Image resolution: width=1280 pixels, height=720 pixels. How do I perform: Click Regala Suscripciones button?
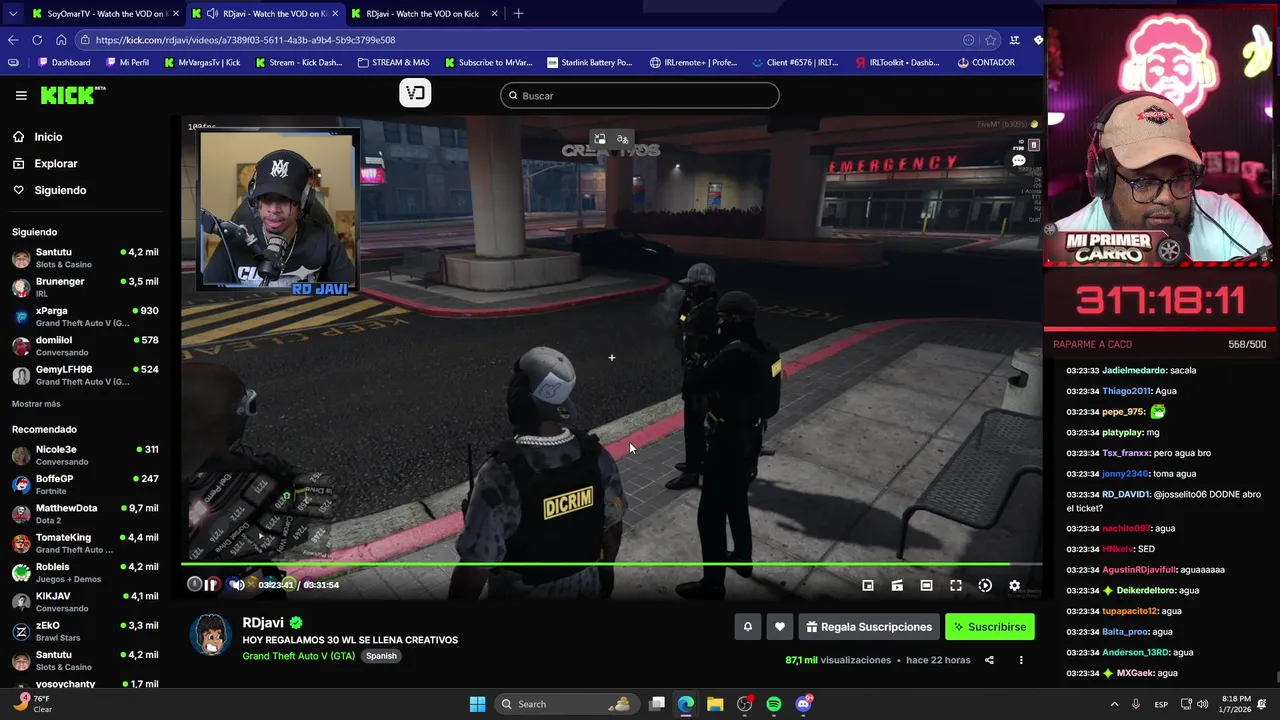click(869, 627)
